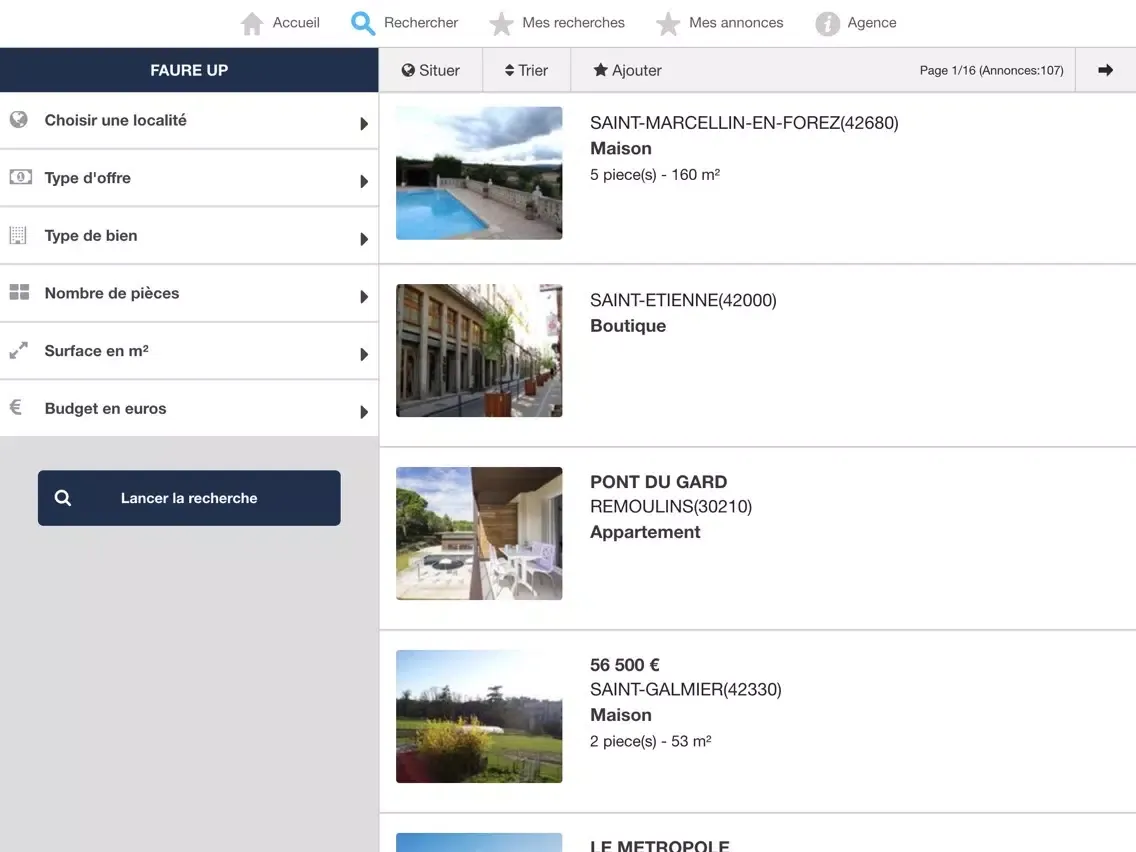Screen dimensions: 1136x852
Task: Click Appartement property type text
Action: [x=645, y=532]
